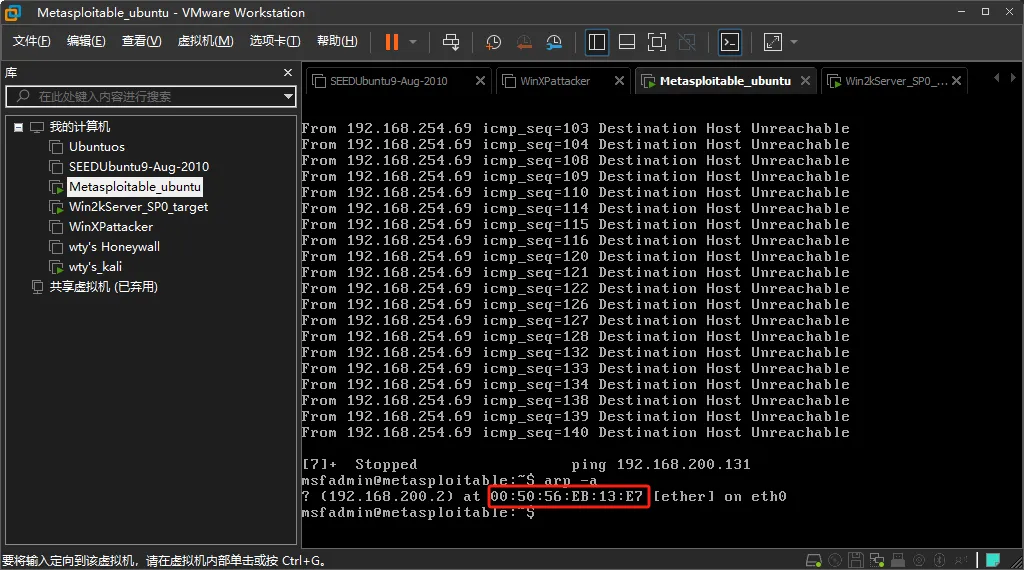Click the Metasploitable_ubuntu VM icon in library
This screenshot has height=570, width=1024.
pos(56,187)
